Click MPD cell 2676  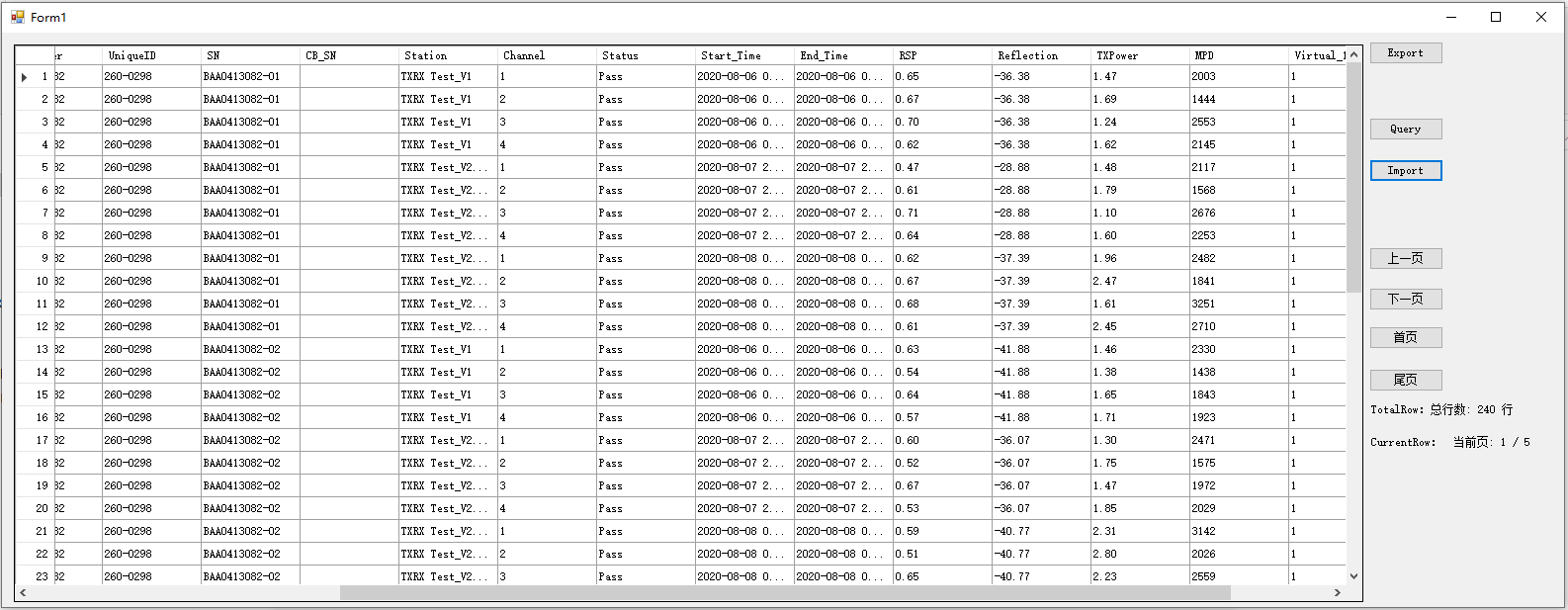(x=1240, y=213)
